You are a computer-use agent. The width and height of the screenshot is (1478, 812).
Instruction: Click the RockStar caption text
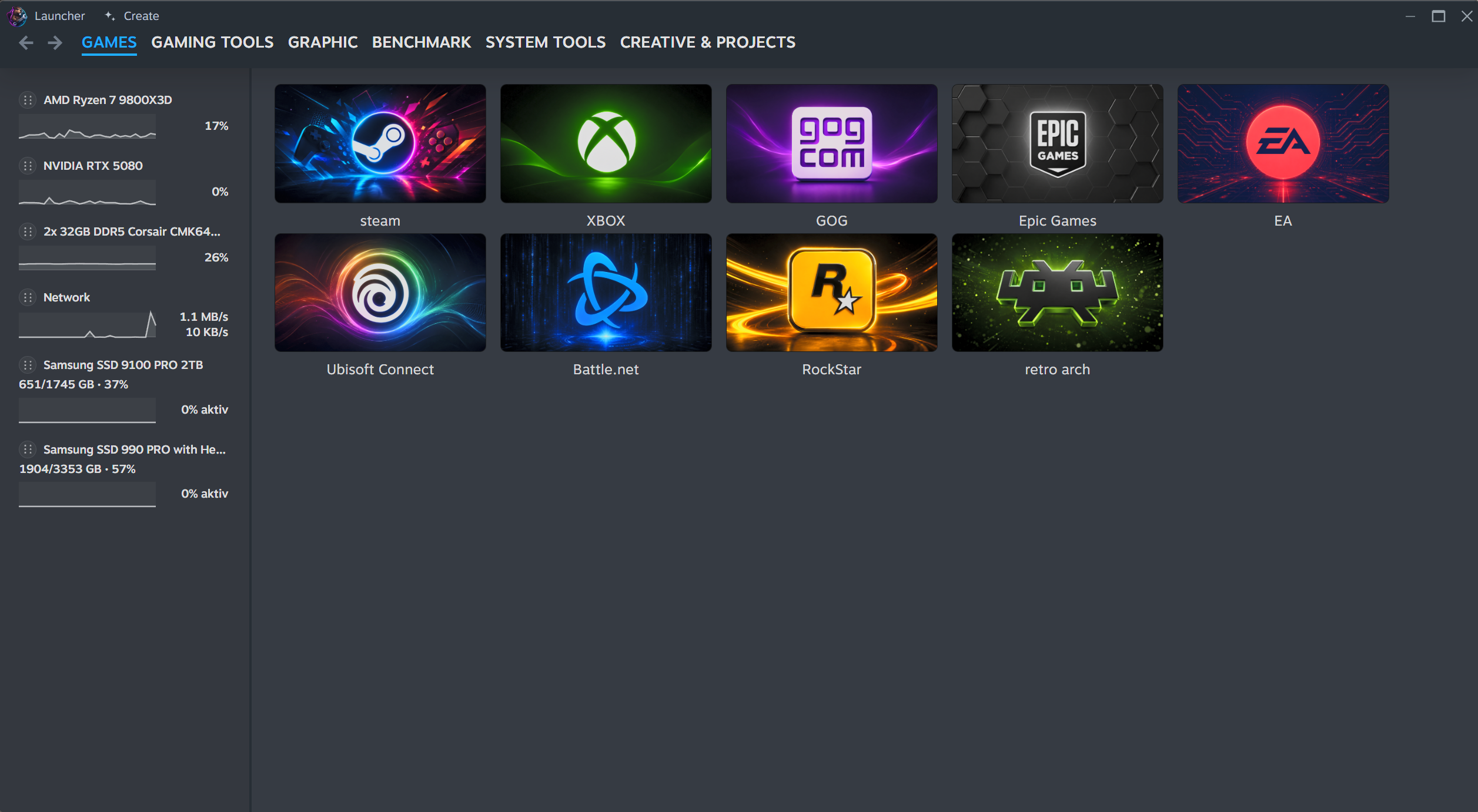[x=832, y=370]
